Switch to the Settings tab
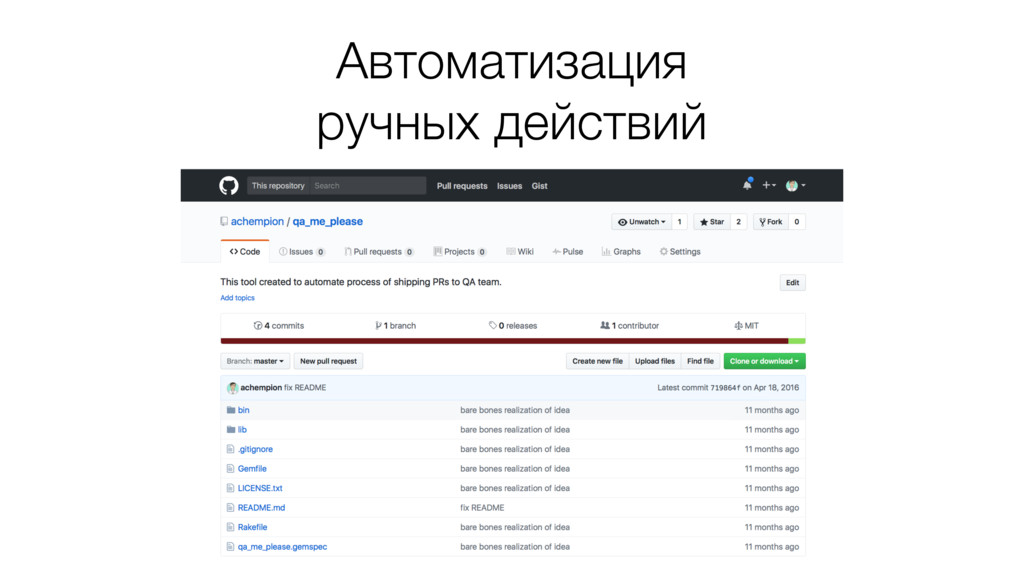The width and height of the screenshot is (1024, 576). [680, 251]
